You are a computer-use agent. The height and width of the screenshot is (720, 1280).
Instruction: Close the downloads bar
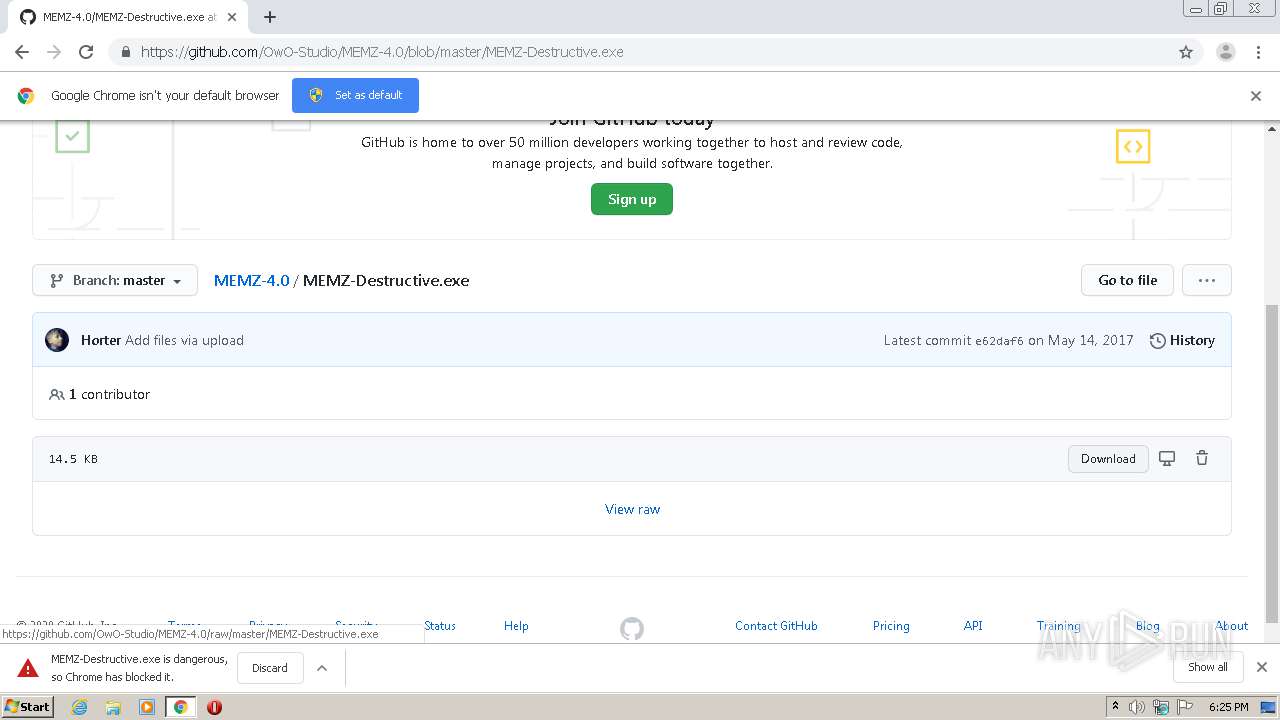pyautogui.click(x=1262, y=667)
